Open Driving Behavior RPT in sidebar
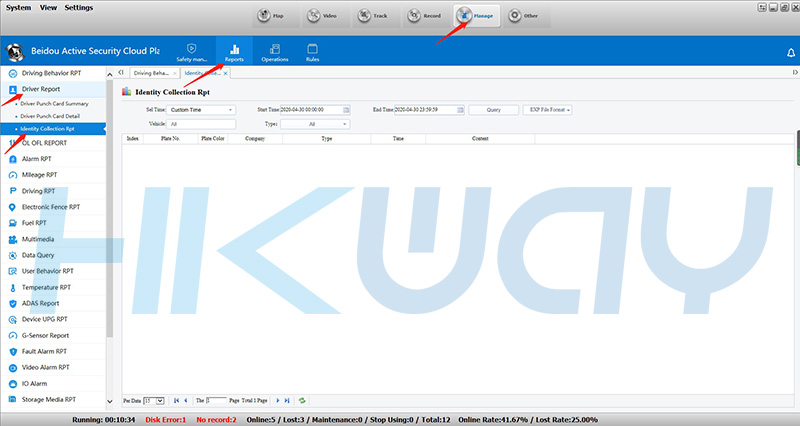800x426 pixels. coord(53,73)
